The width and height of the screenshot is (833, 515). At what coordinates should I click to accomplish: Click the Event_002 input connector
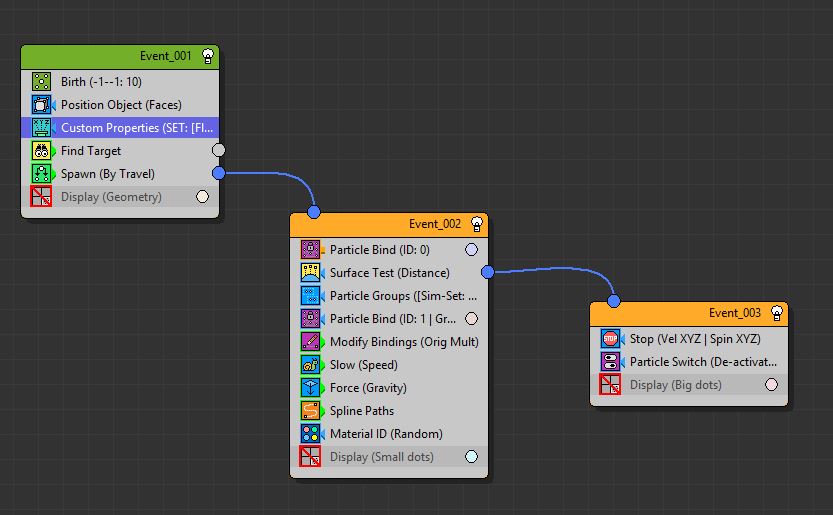[x=314, y=212]
